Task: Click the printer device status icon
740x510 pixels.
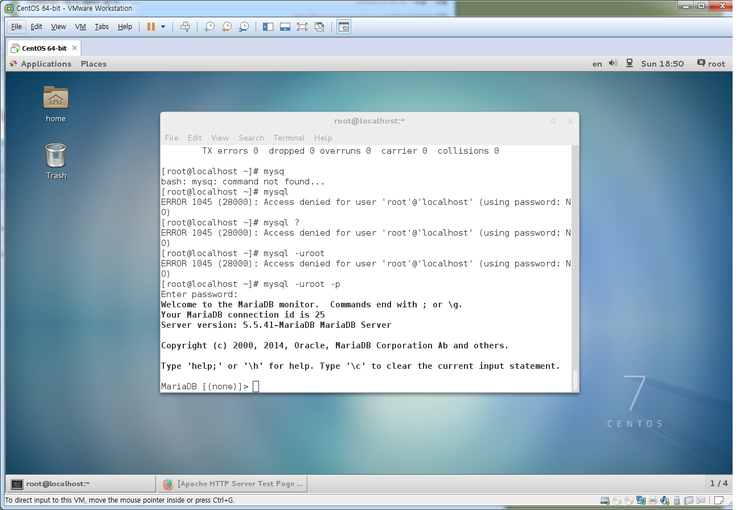Action: click(x=653, y=501)
